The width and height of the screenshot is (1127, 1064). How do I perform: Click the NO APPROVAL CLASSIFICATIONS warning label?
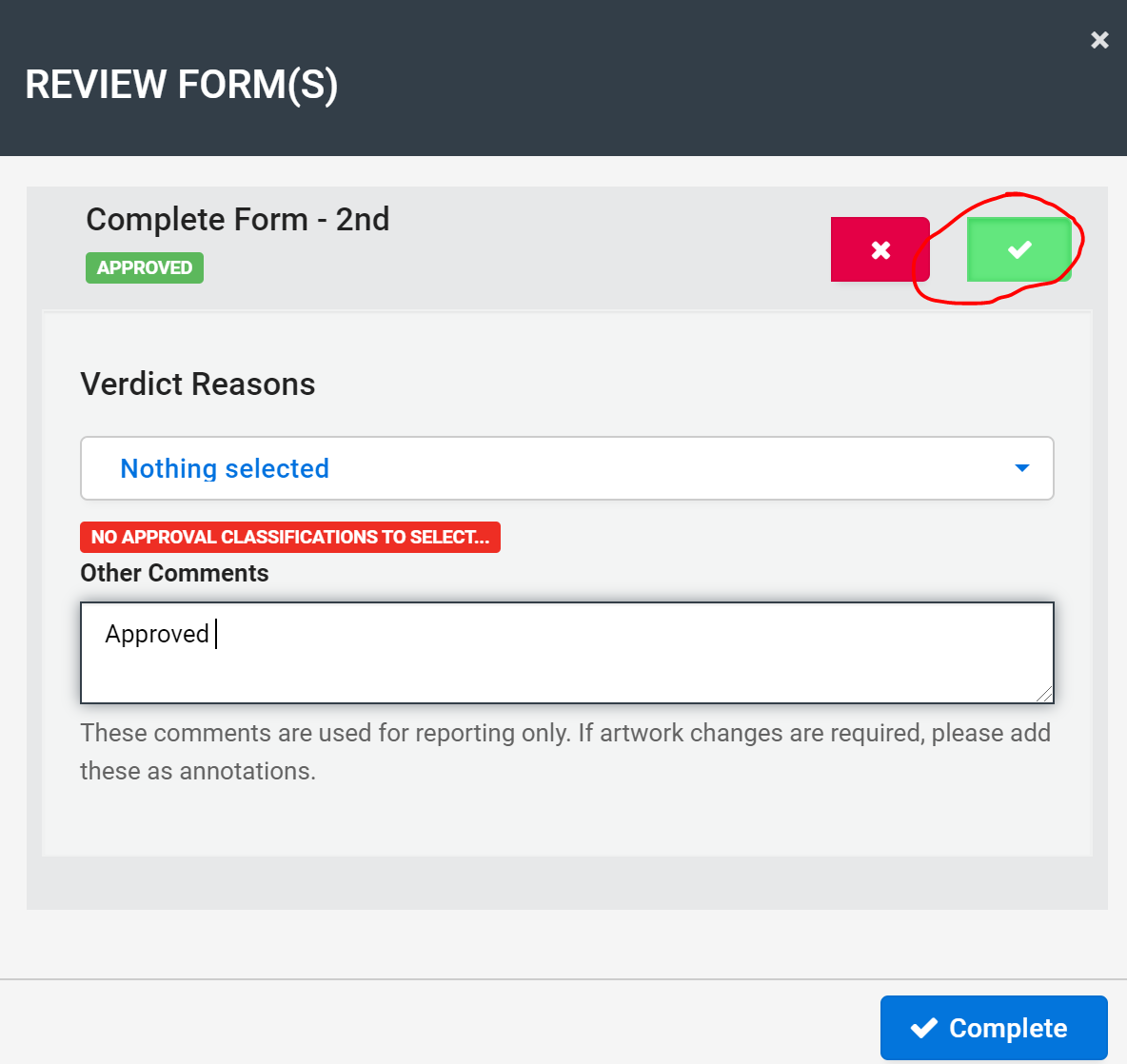pos(290,537)
